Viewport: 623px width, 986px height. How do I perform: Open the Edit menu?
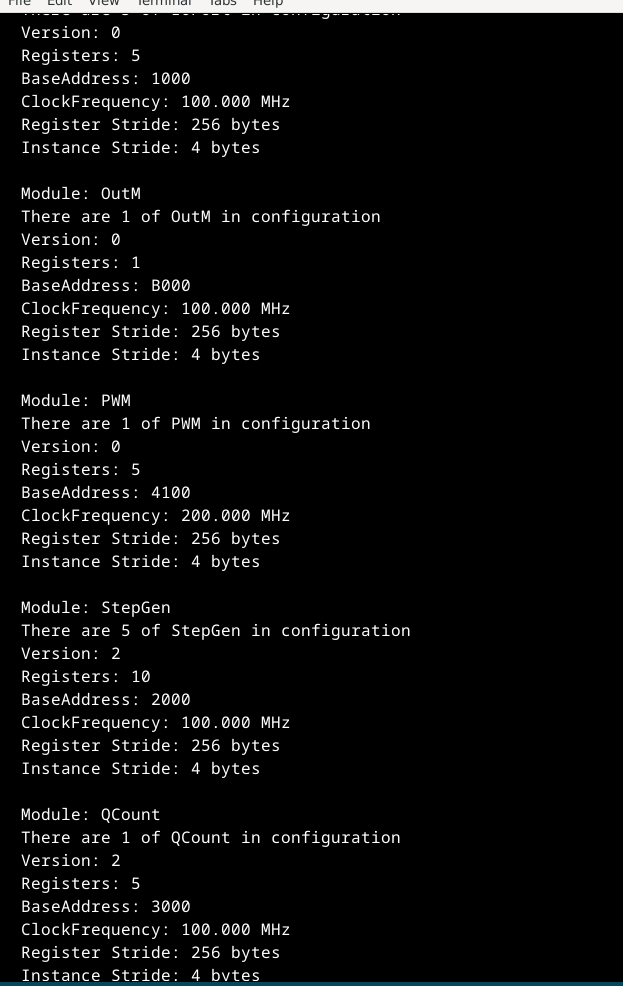point(59,3)
